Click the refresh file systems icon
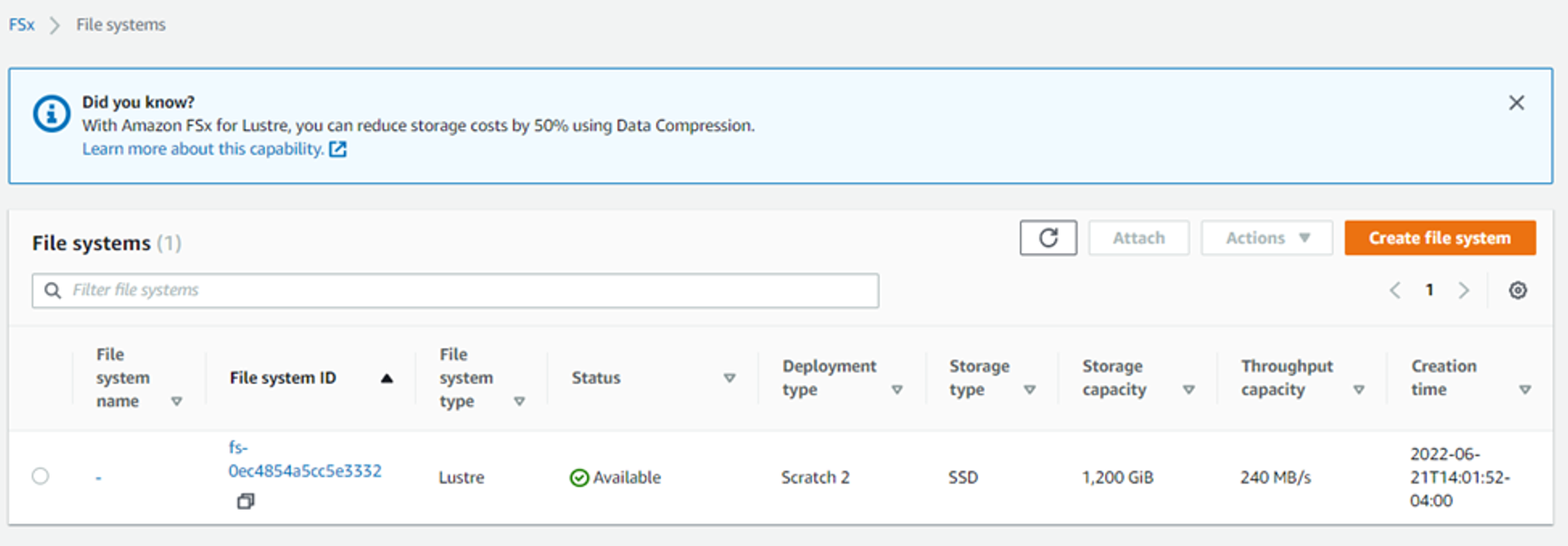This screenshot has width=1568, height=546. pyautogui.click(x=1048, y=238)
